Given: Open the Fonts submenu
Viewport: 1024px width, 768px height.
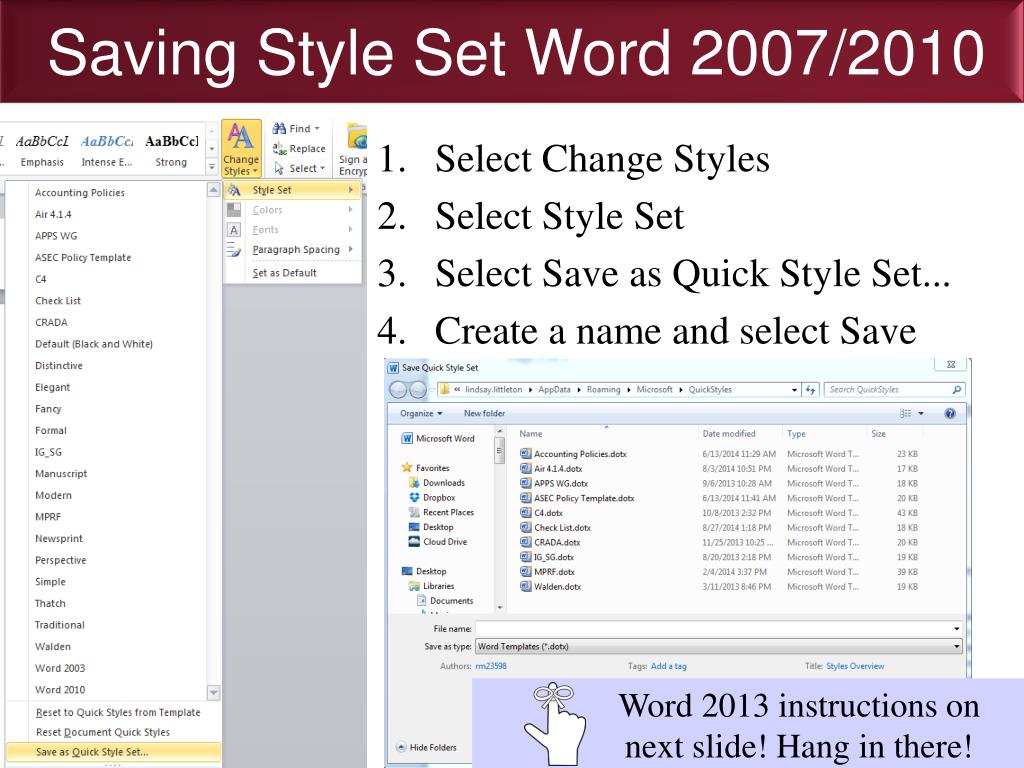Looking at the screenshot, I should (292, 230).
